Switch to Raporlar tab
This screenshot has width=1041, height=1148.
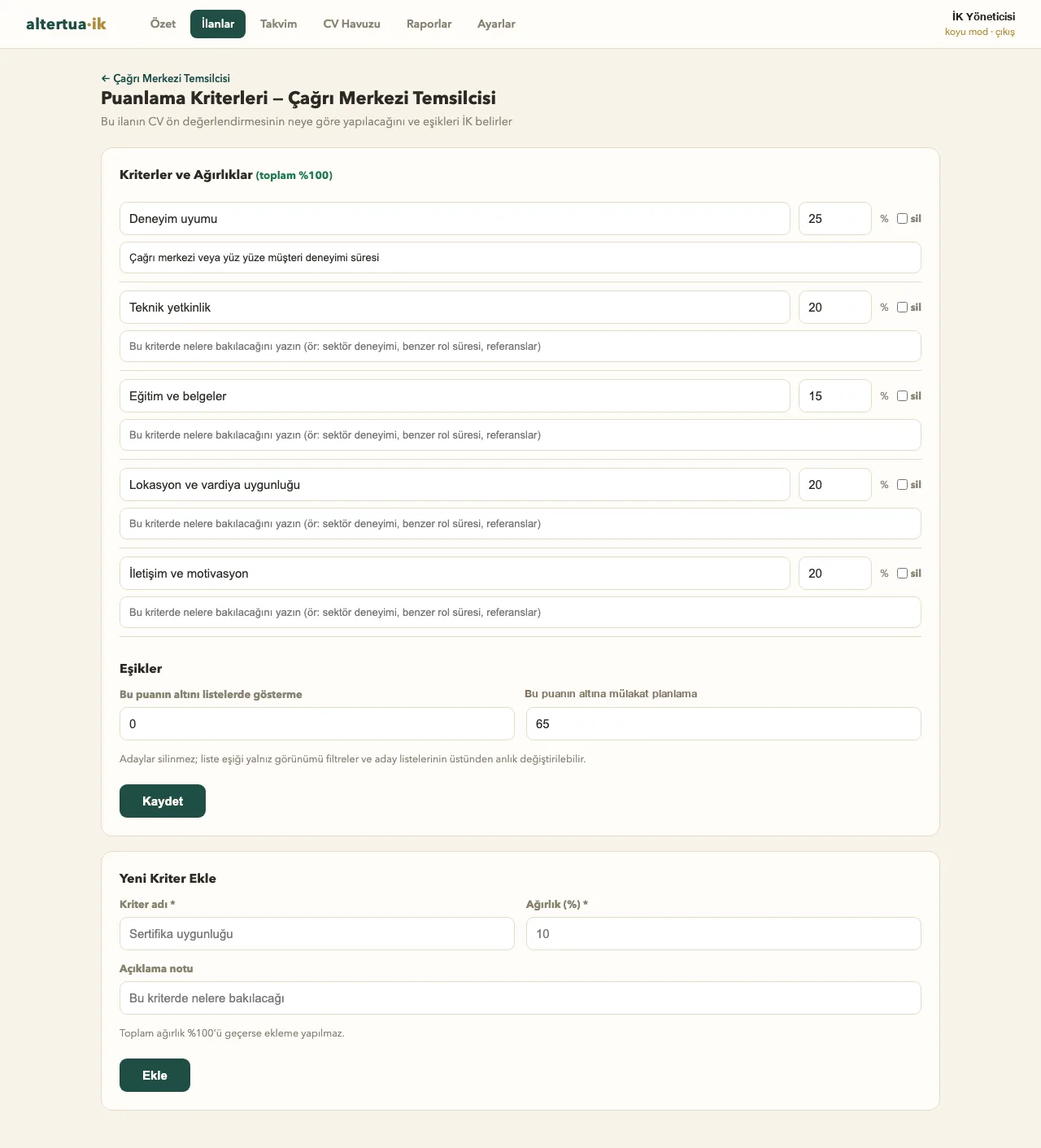pyautogui.click(x=429, y=24)
